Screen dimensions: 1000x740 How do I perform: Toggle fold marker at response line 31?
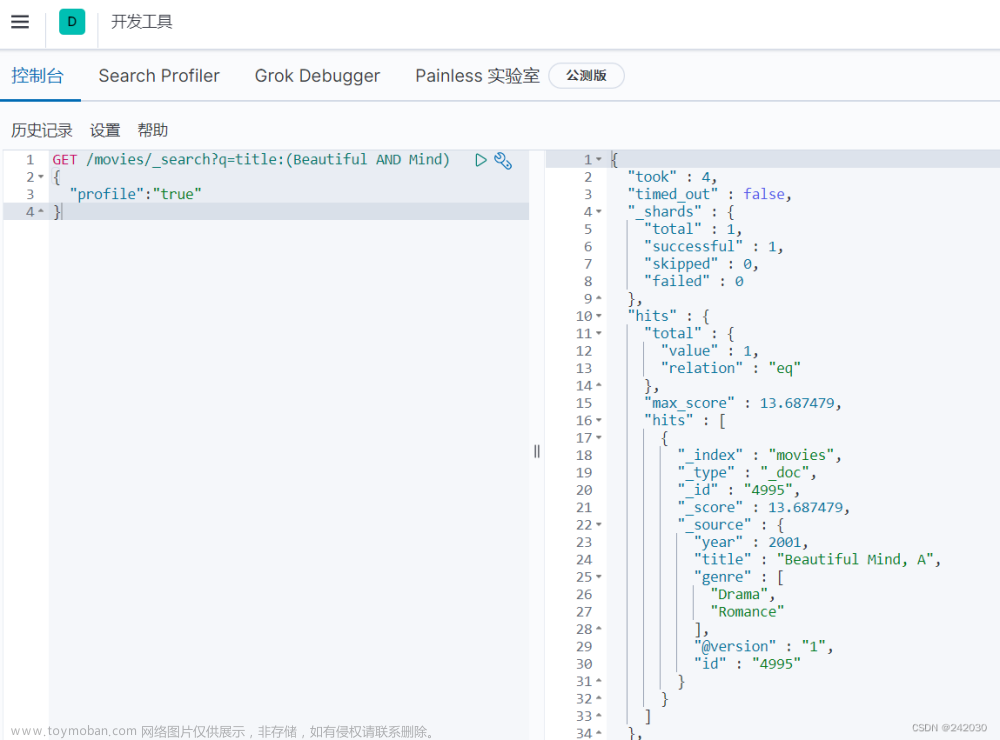pyautogui.click(x=599, y=681)
